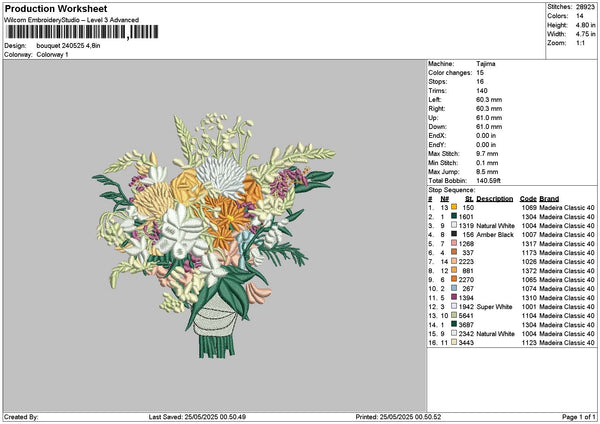Click the Wilcom EmbroideryStudio Level 3 Advanced text
Viewport: 600px width, 424px height.
72,20
